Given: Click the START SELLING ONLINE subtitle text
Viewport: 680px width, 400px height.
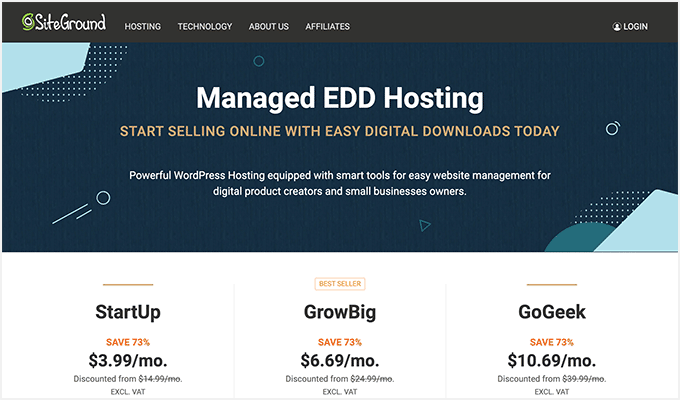Looking at the screenshot, I should (x=340, y=131).
